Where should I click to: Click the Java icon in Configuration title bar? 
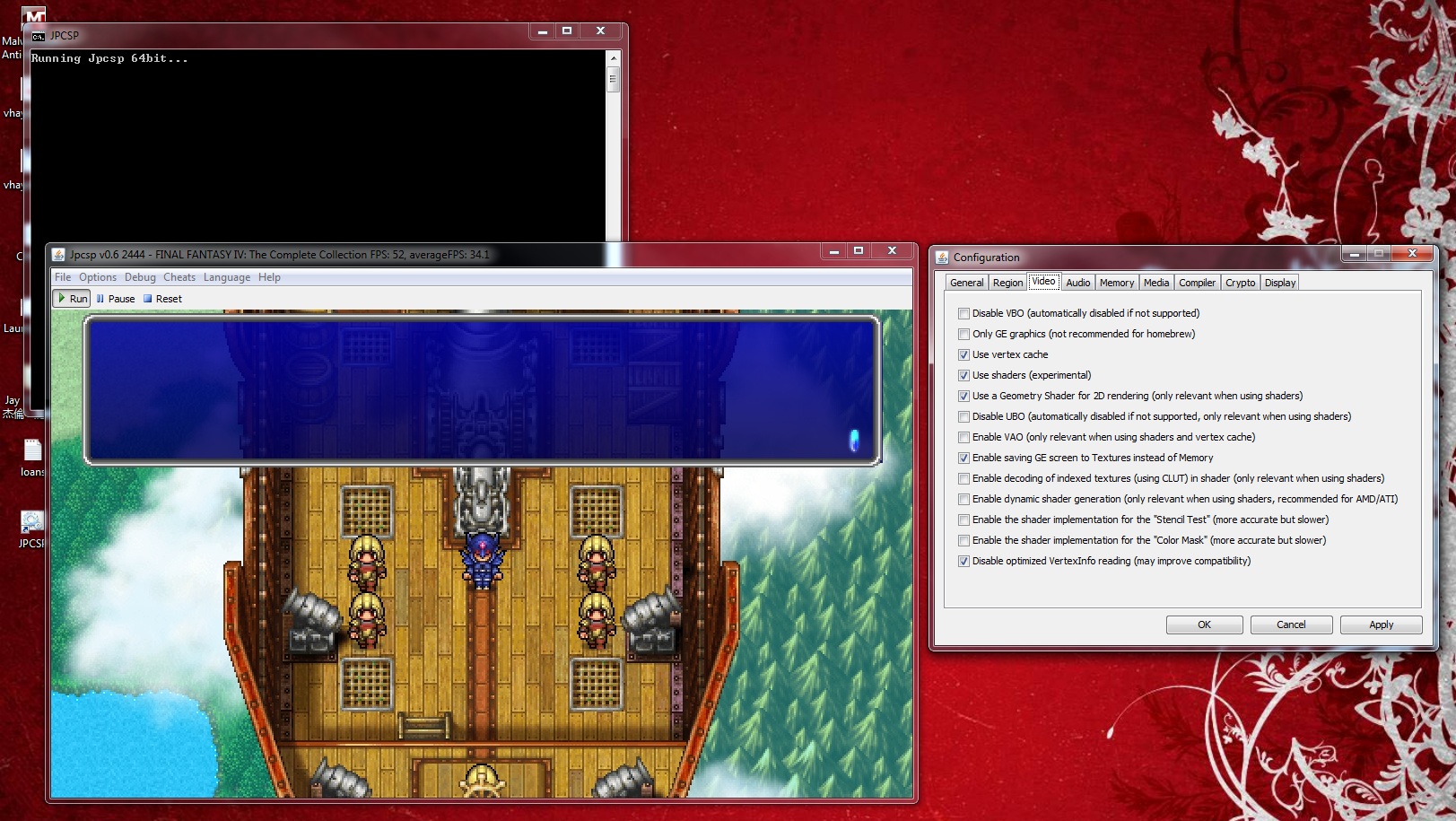pyautogui.click(x=942, y=258)
